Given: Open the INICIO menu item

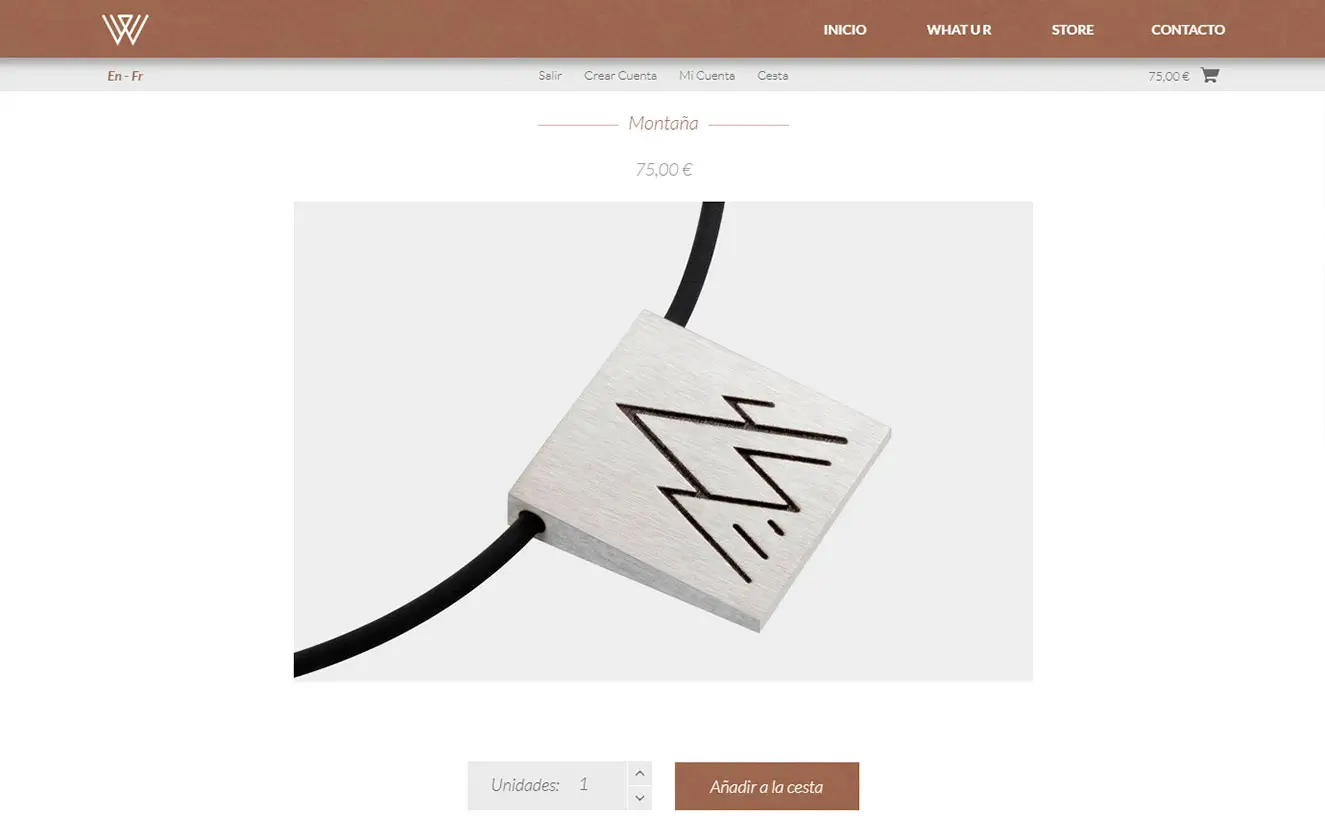Looking at the screenshot, I should [845, 30].
